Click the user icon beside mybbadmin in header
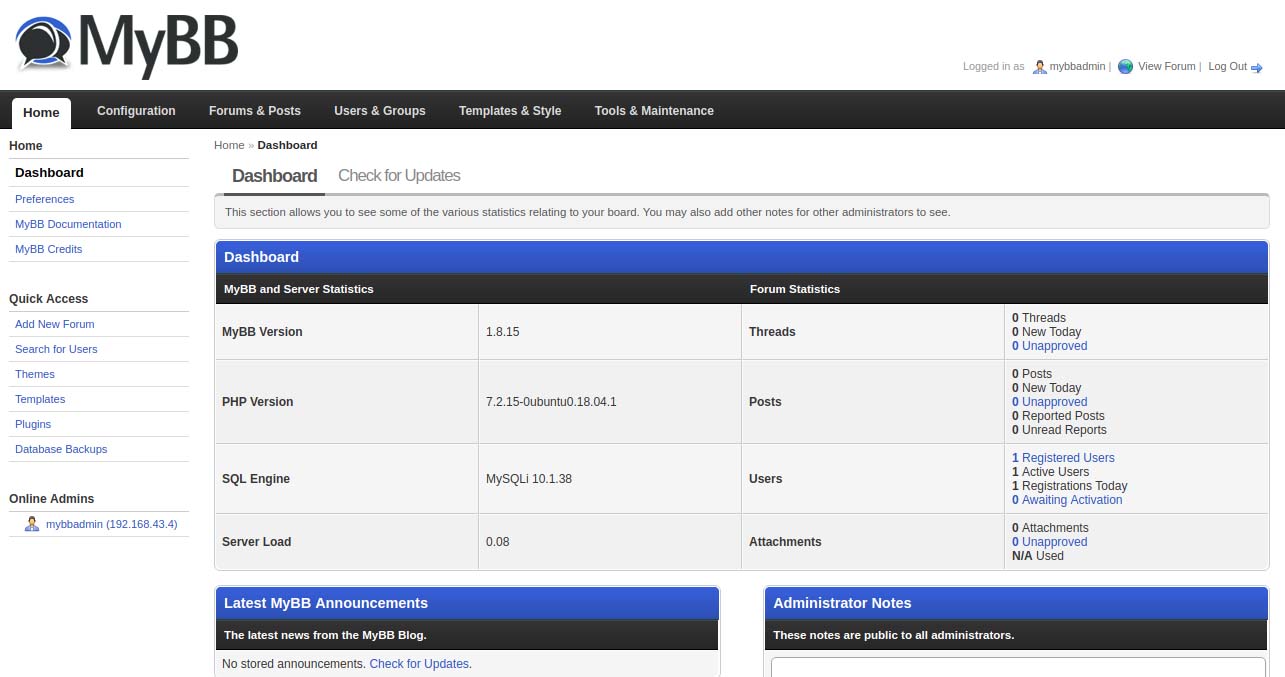Viewport: 1285px width, 677px height. coord(1038,67)
